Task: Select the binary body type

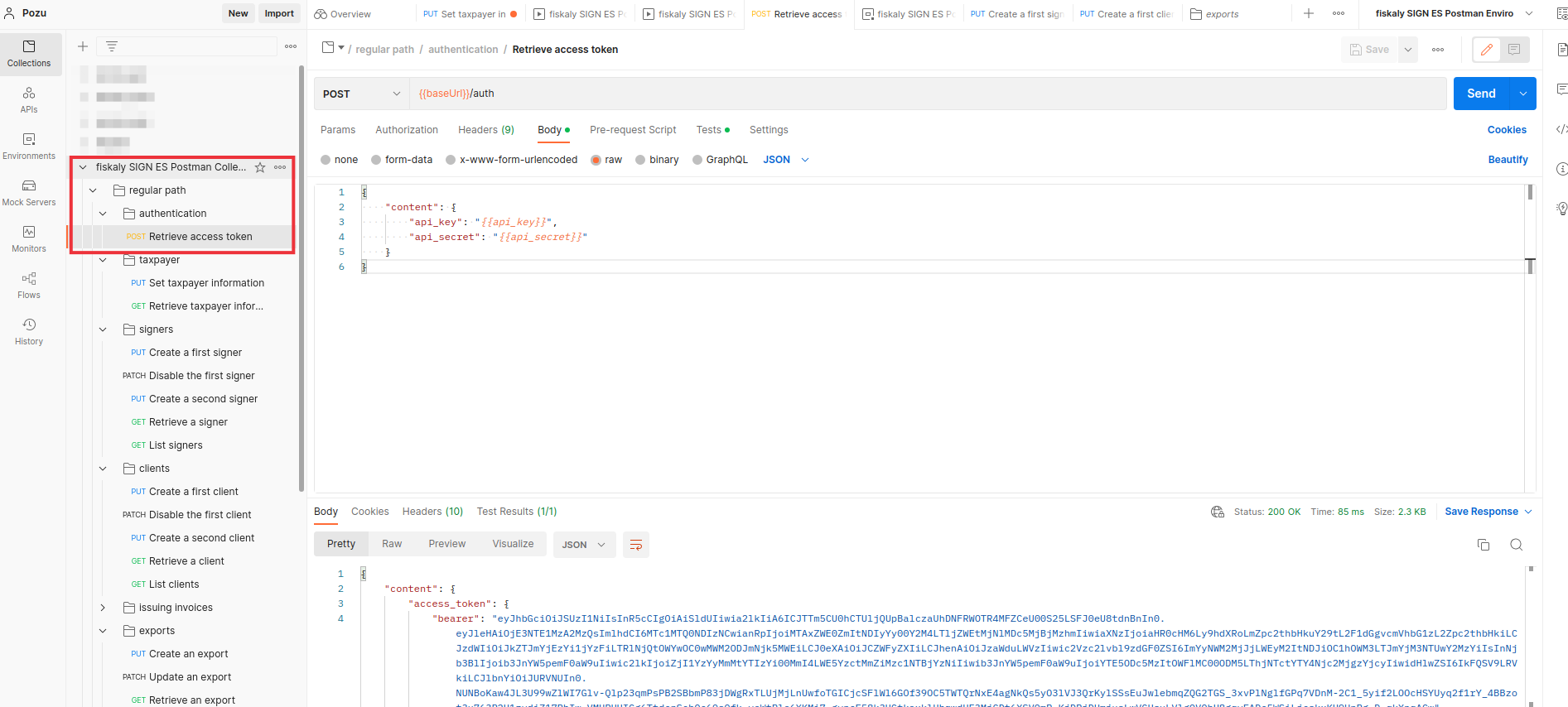Action: point(640,160)
